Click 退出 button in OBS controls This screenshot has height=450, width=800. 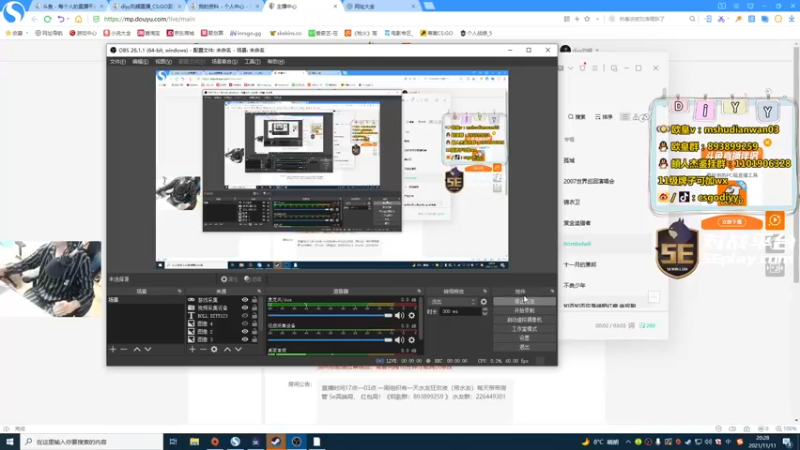pos(524,347)
